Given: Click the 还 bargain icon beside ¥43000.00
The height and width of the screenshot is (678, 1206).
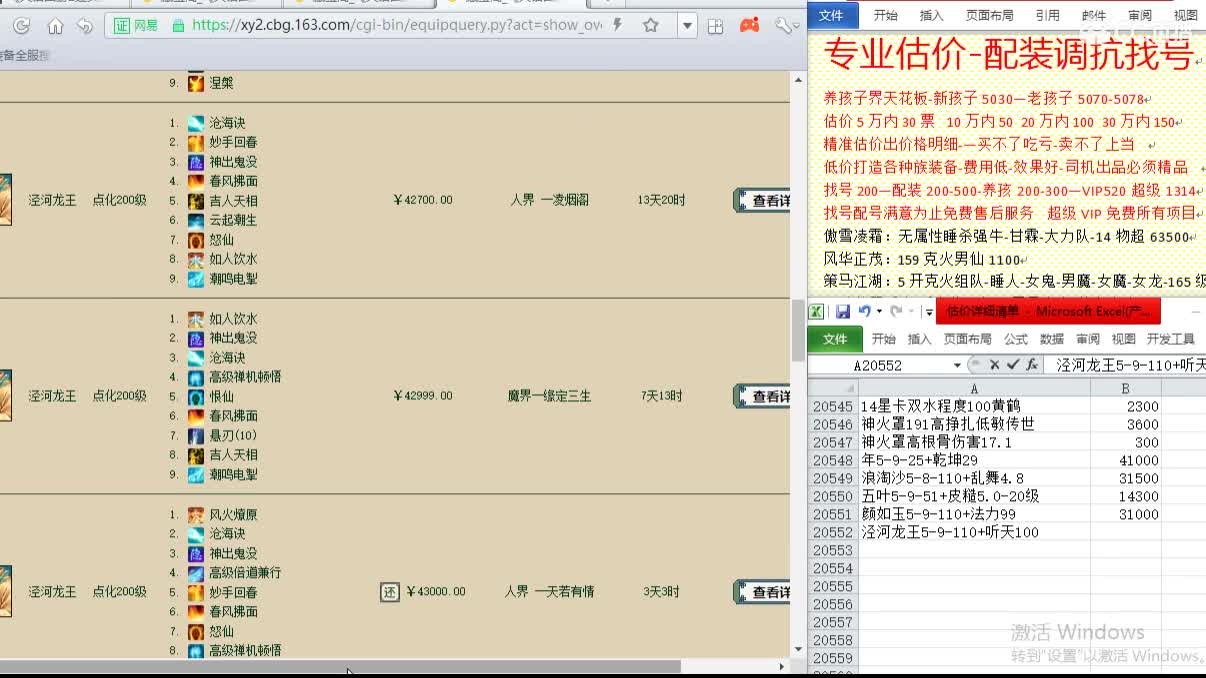Looking at the screenshot, I should (x=390, y=592).
